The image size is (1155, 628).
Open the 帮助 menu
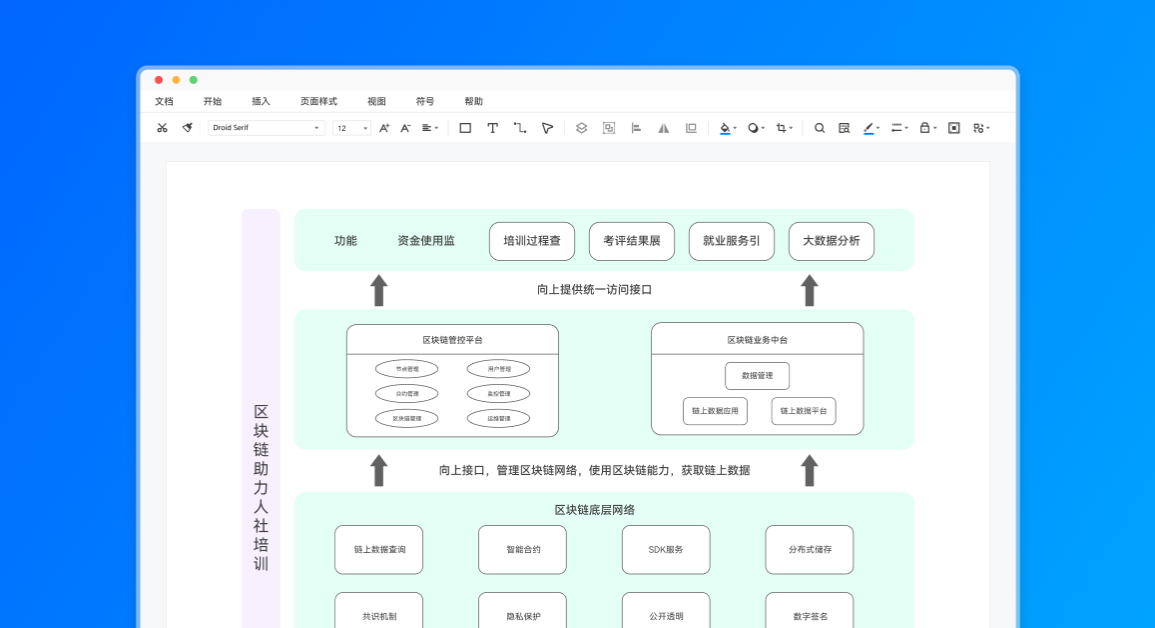474,102
